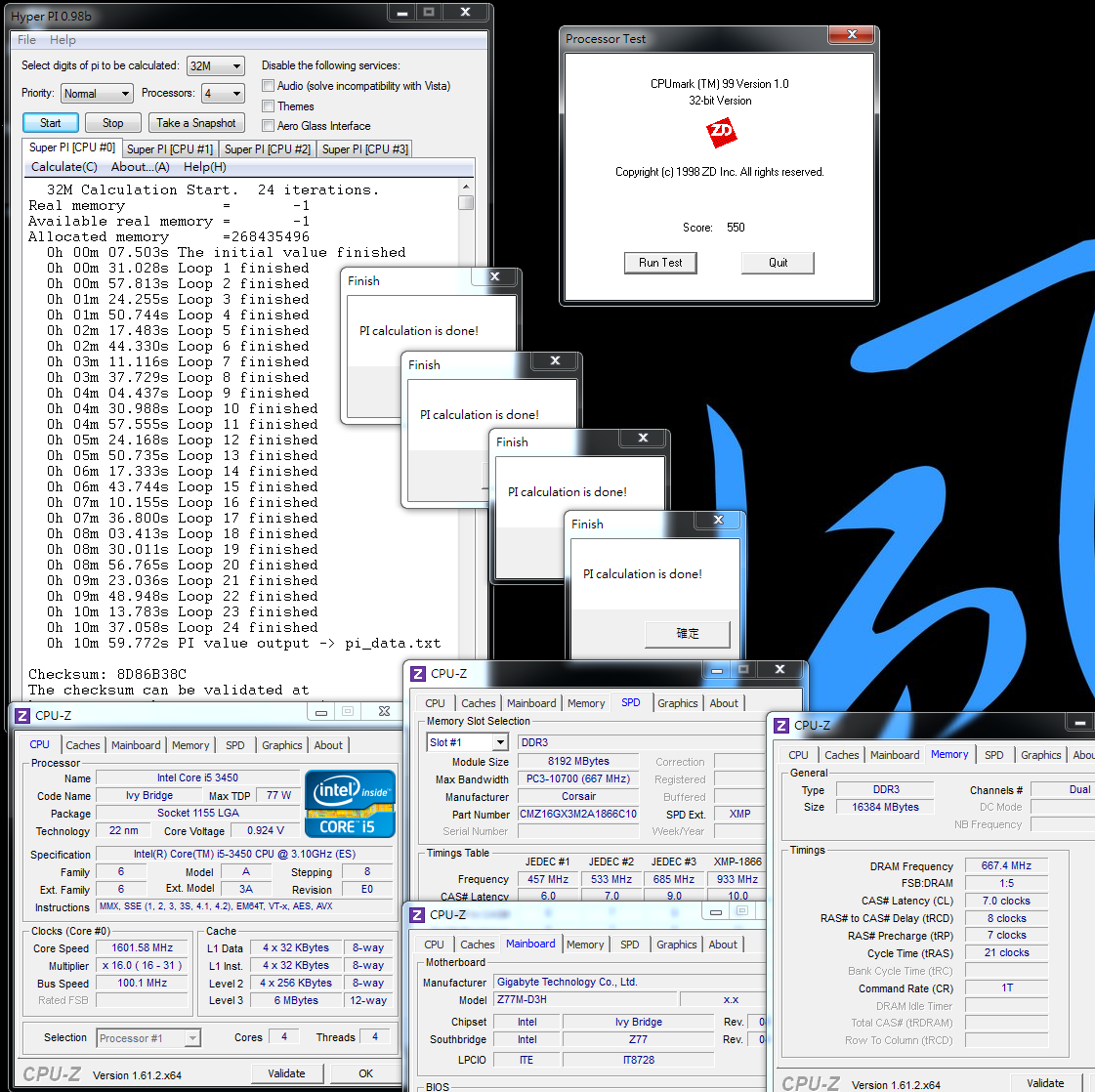Open the digits of pi dropdown (32M)
Screen dimensions: 1095x1092
[x=216, y=65]
